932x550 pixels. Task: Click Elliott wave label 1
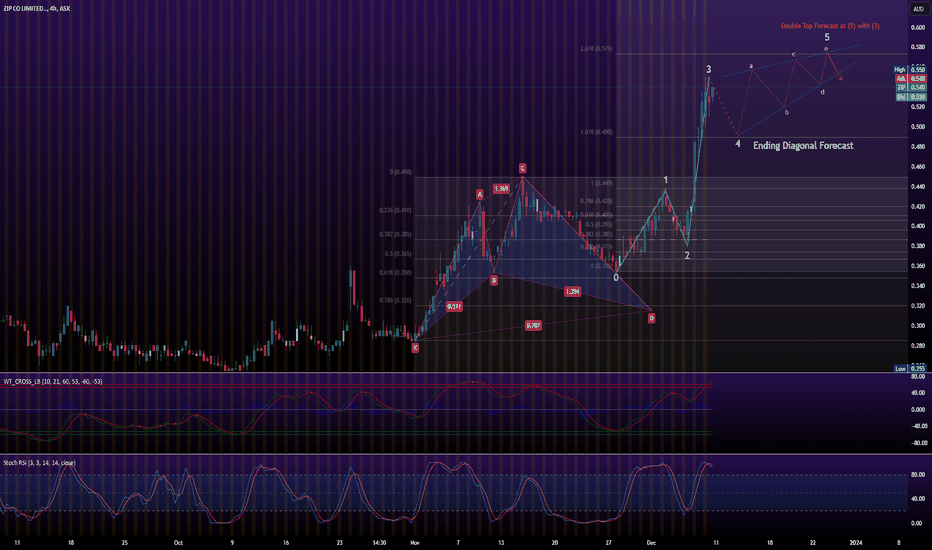[666, 180]
